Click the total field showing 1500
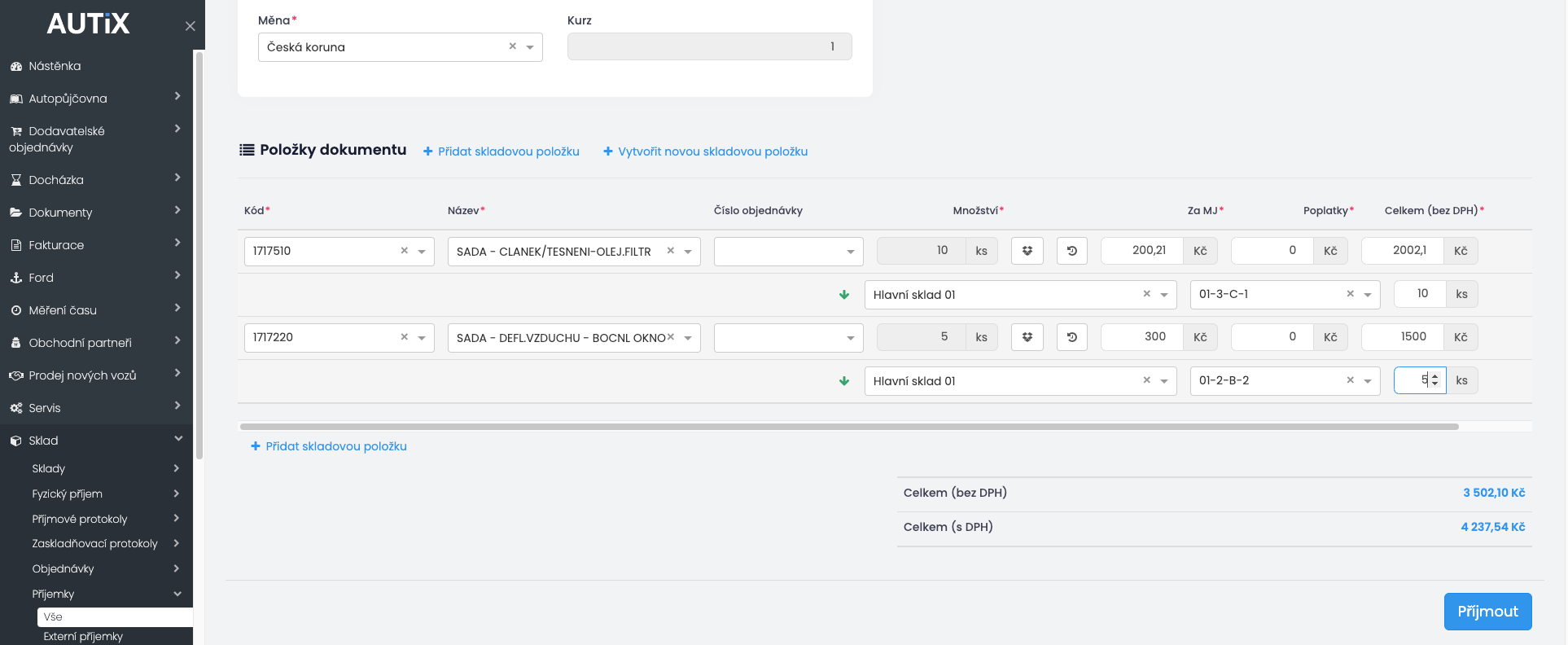Image resolution: width=1568 pixels, height=645 pixels. (x=1402, y=337)
